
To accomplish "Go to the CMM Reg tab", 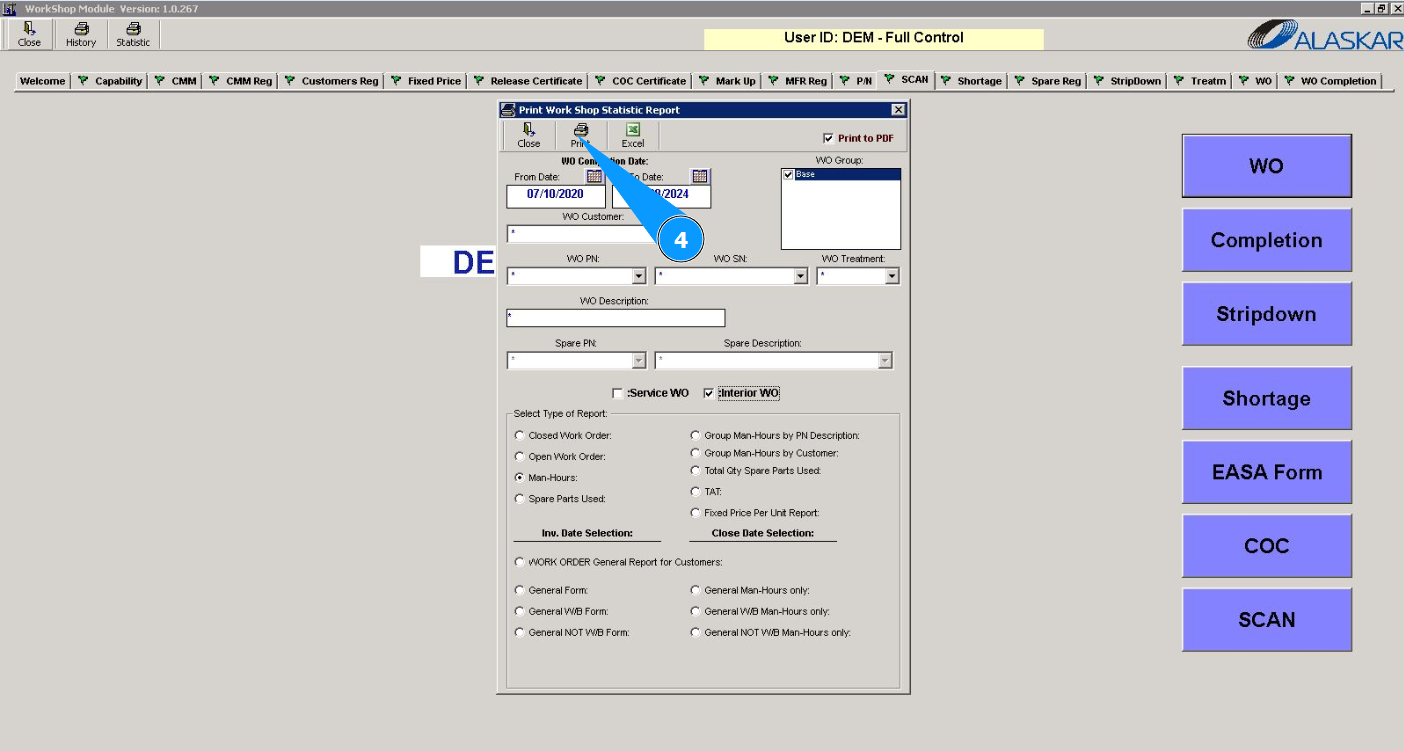I will 240,81.
